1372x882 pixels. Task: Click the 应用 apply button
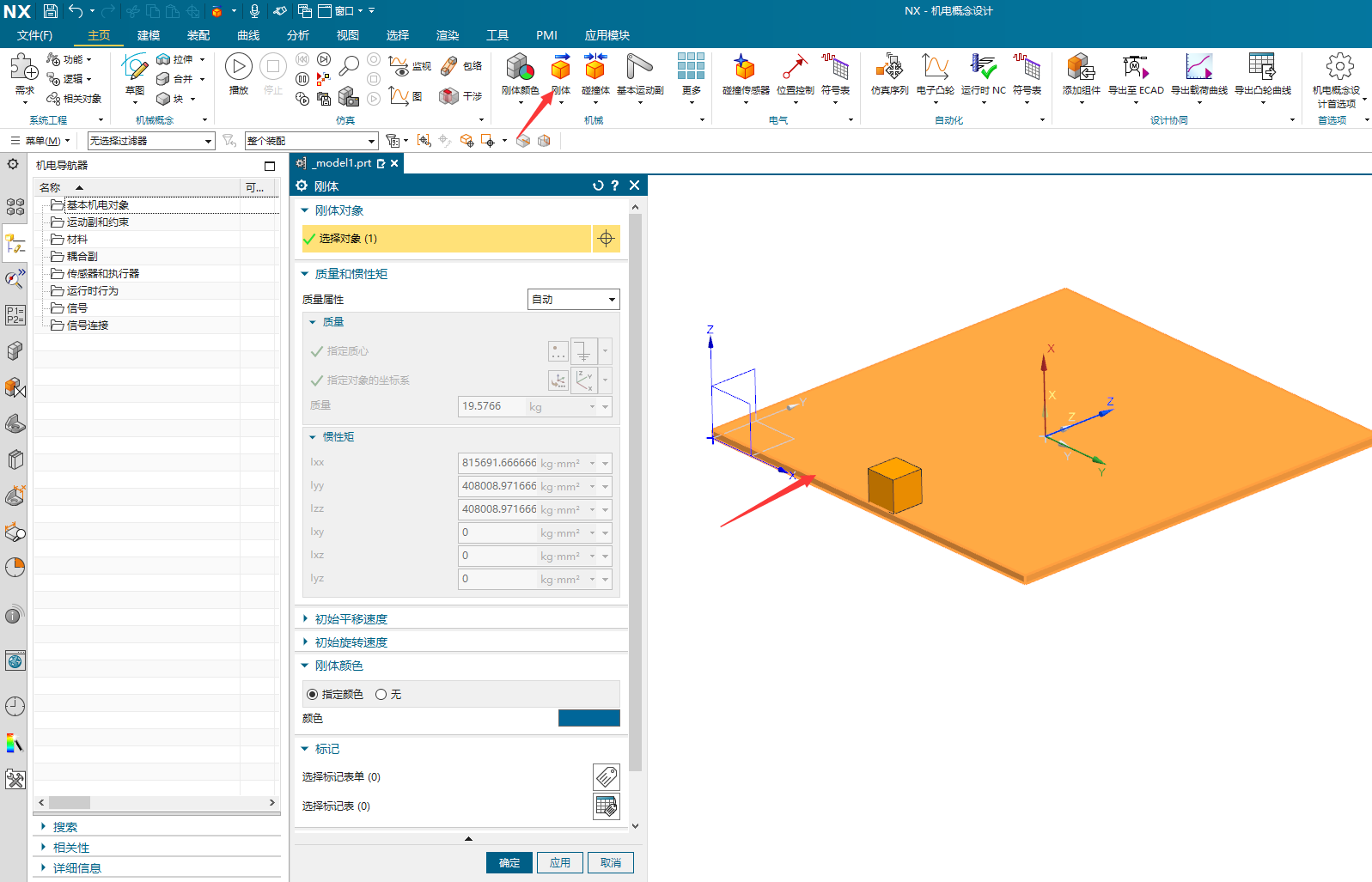pos(560,862)
